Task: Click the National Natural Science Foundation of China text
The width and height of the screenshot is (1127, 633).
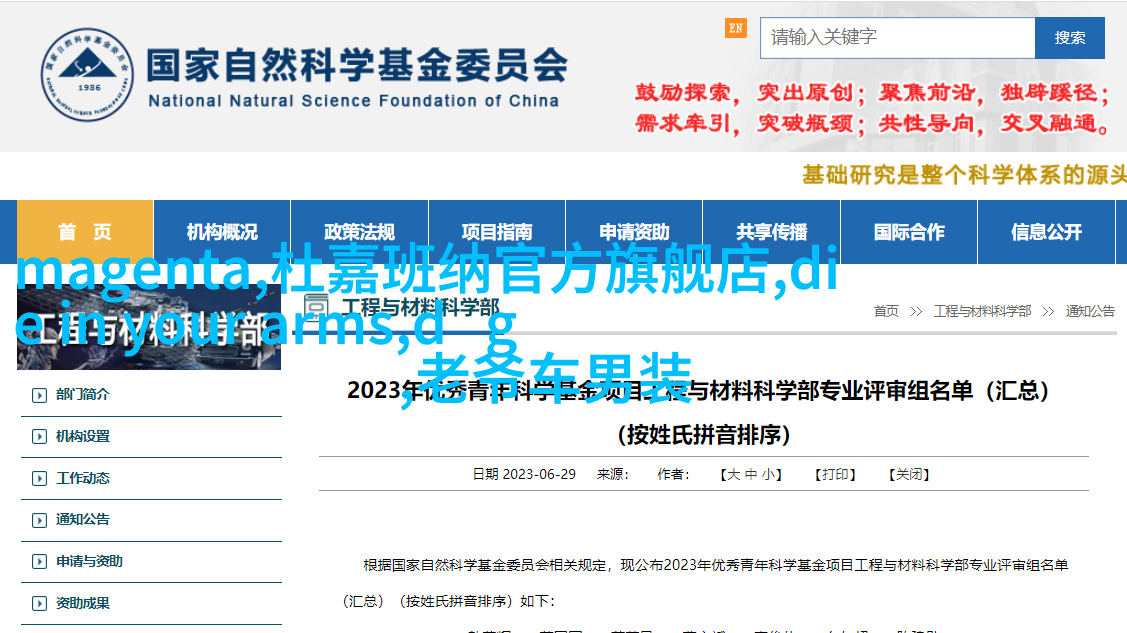Action: (x=354, y=101)
